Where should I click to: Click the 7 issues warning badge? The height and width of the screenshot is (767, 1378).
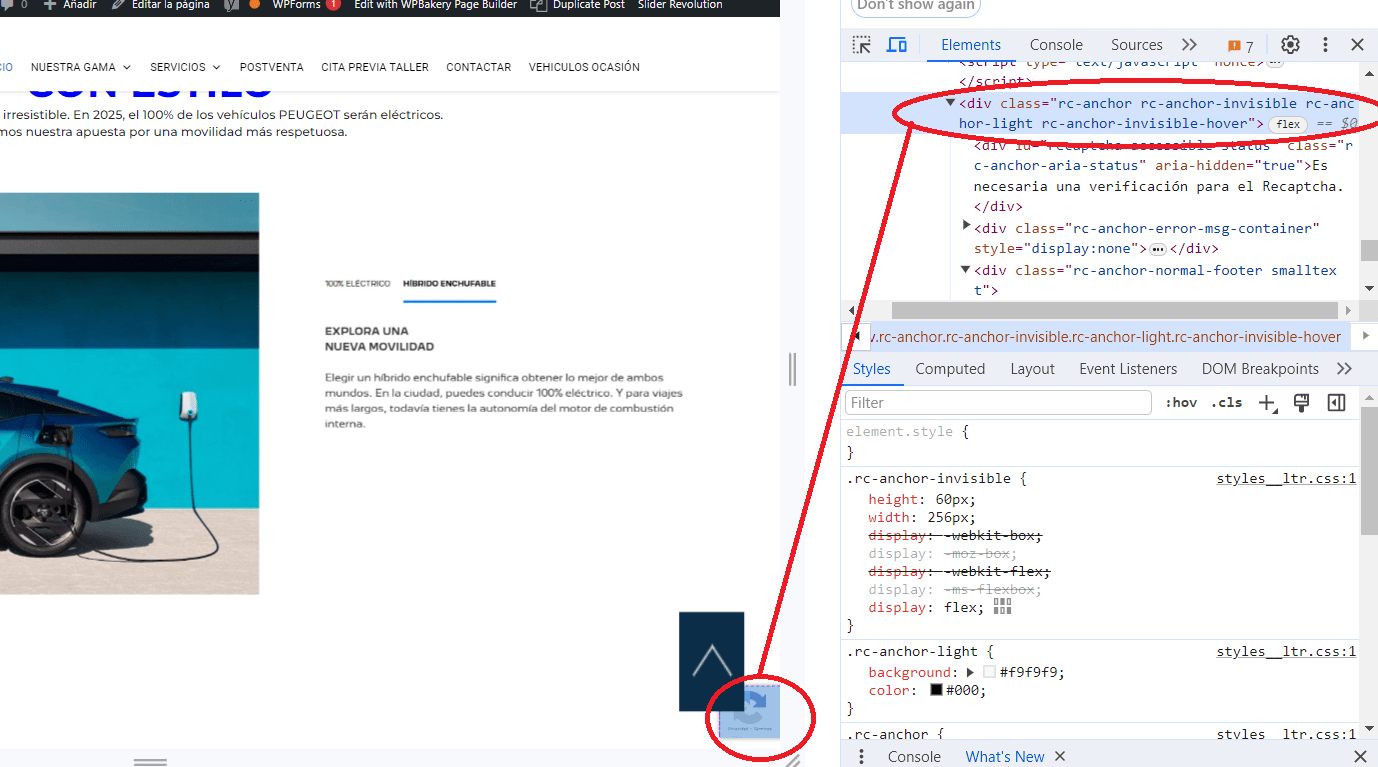coord(1240,46)
